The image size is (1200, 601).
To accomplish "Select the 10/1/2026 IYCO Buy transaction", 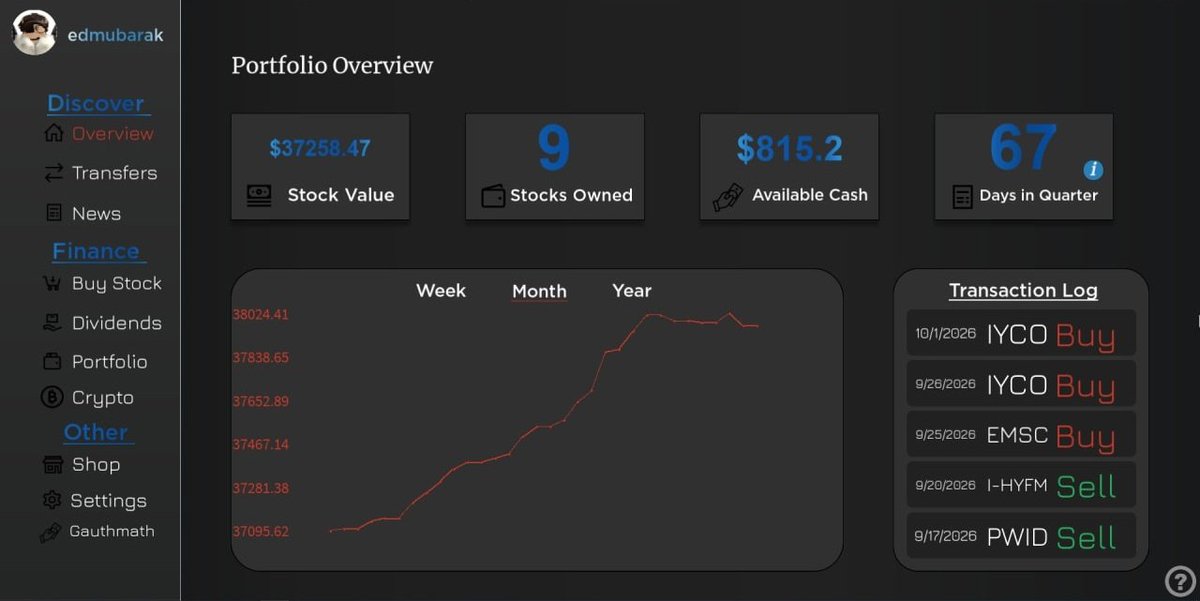I will click(x=1021, y=333).
